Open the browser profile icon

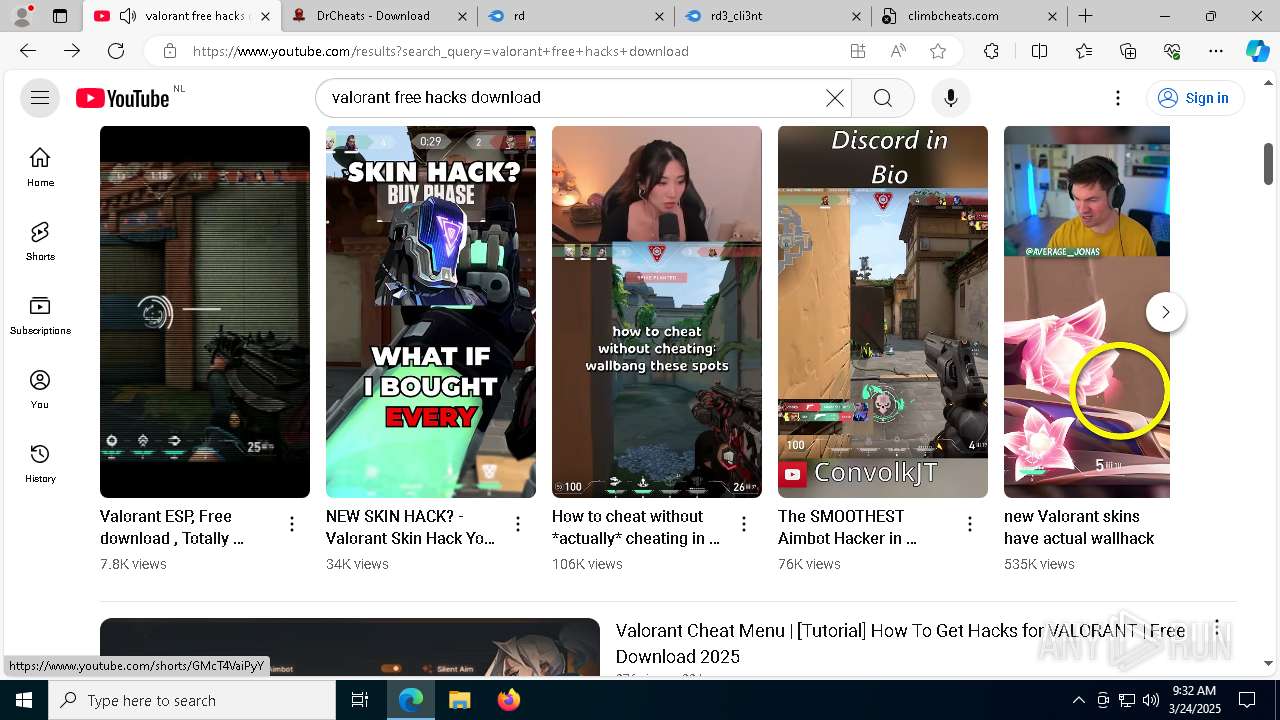point(24,16)
